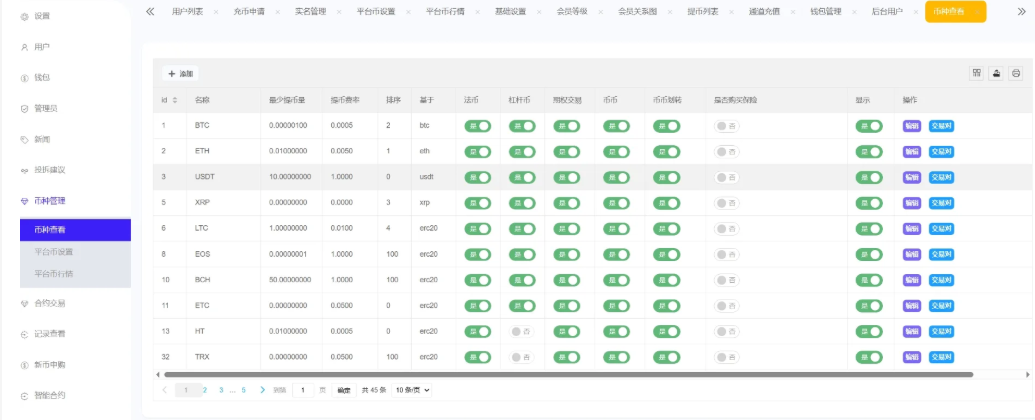The width and height of the screenshot is (1035, 420).
Task: Click the 确定 pagination confirm button
Action: click(344, 390)
